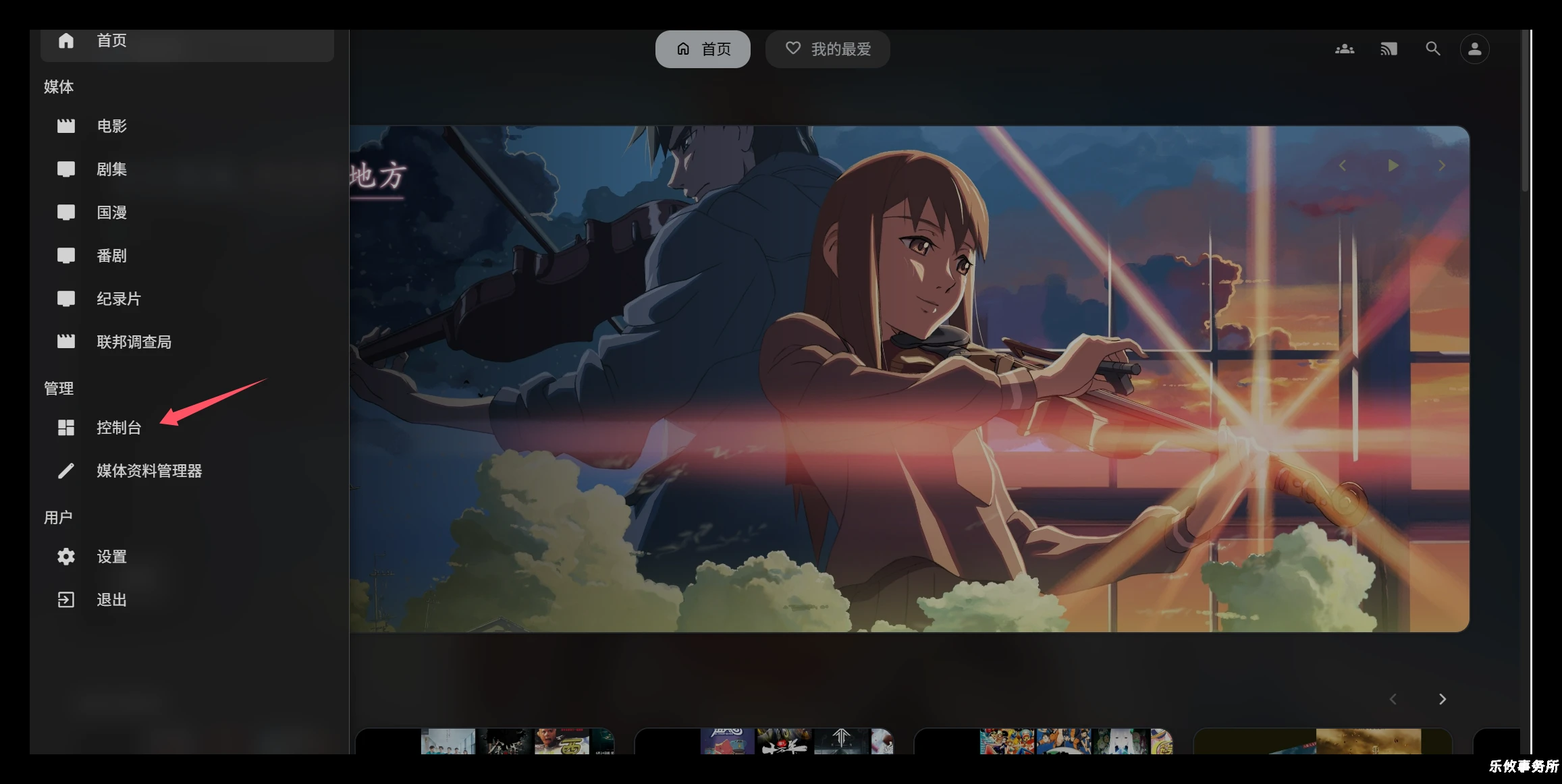Go to previous banner slide
The height and width of the screenshot is (784, 1562).
click(x=1343, y=166)
